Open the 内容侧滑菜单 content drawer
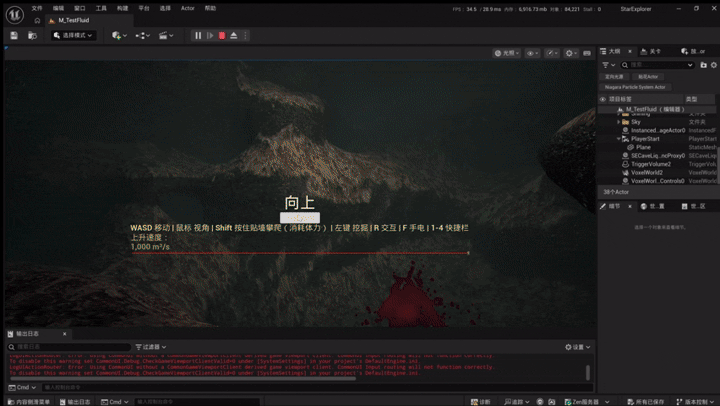 tap(28, 402)
